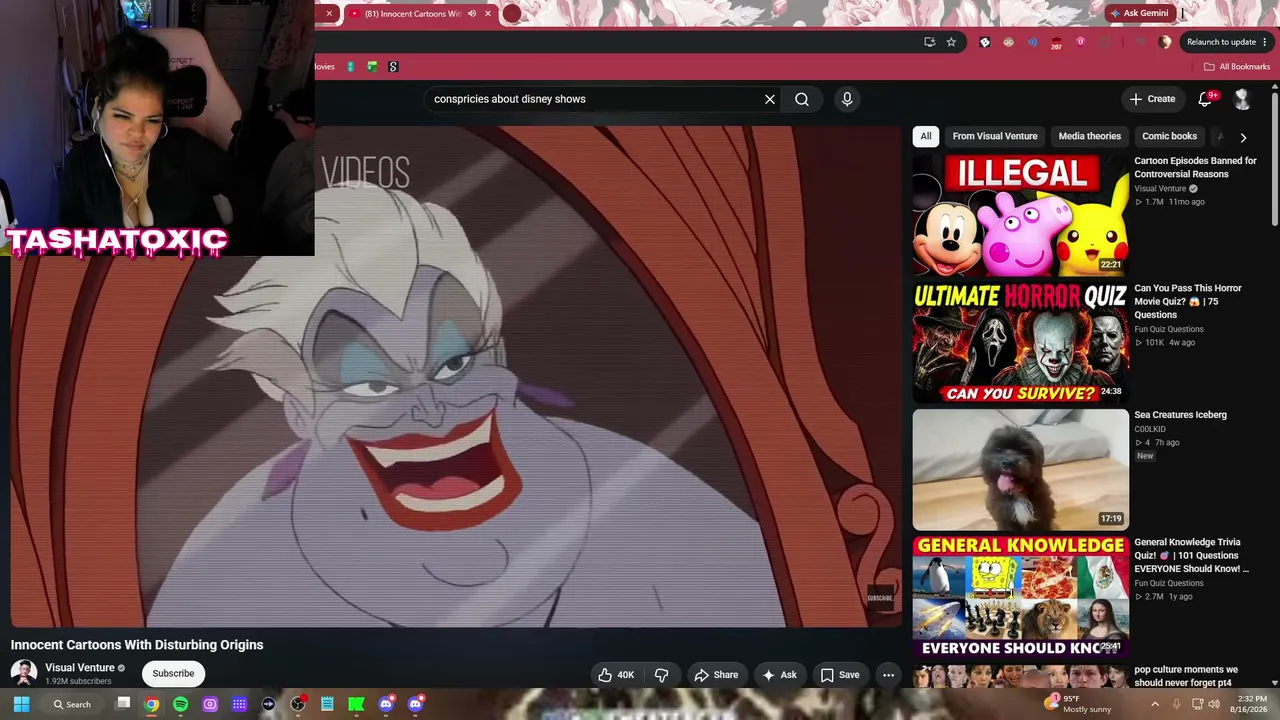This screenshot has height=720, width=1280.
Task: Bookmark this page with the star
Action: point(951,42)
